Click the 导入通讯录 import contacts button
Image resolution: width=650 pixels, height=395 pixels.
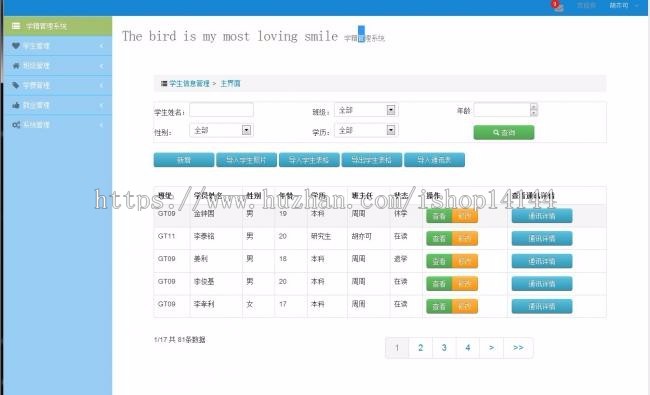click(x=434, y=160)
